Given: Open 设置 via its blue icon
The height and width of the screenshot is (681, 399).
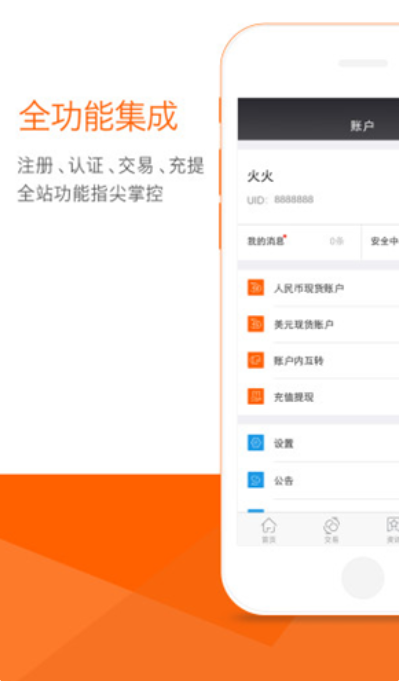Looking at the screenshot, I should click(256, 443).
